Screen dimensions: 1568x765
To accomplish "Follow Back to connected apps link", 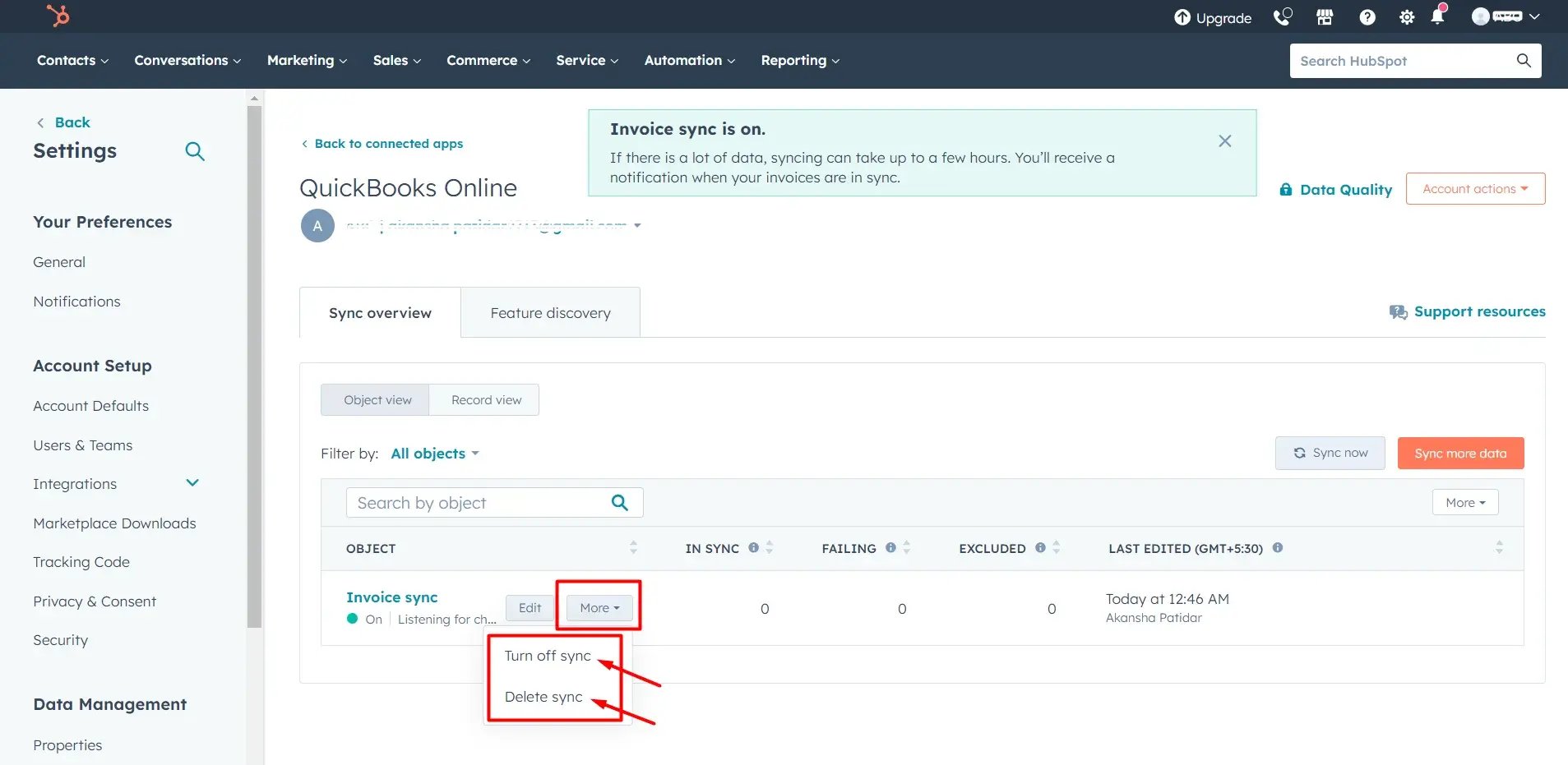I will click(x=382, y=144).
